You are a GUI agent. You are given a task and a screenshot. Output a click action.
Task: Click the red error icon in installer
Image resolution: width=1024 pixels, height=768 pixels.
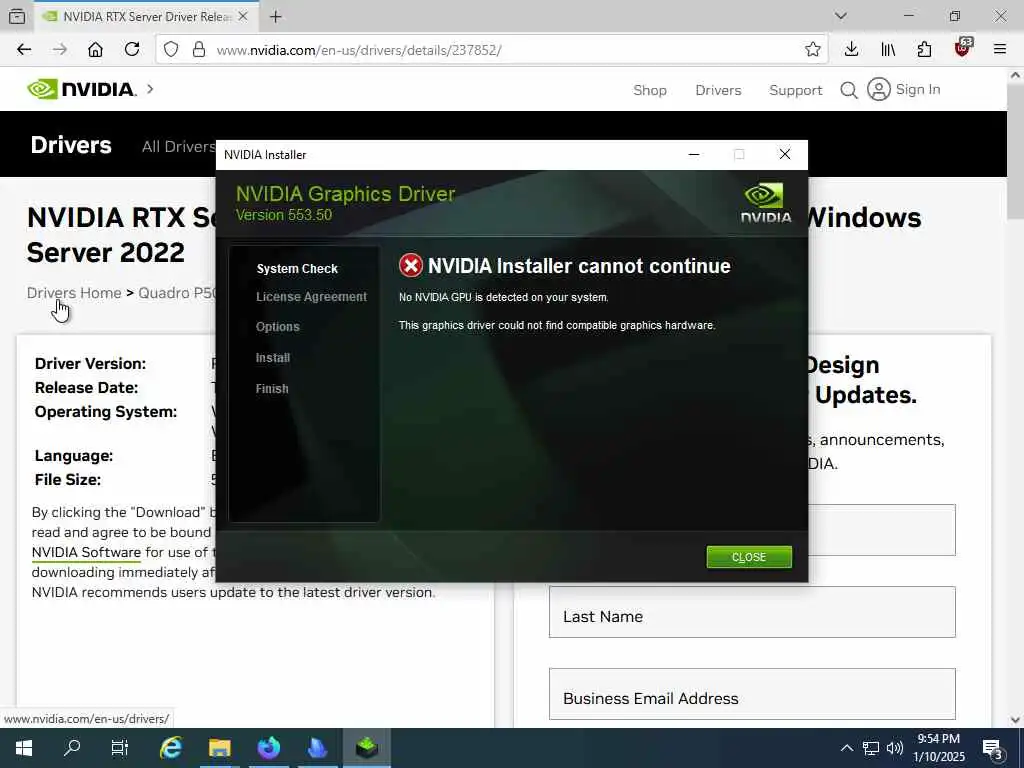[411, 266]
